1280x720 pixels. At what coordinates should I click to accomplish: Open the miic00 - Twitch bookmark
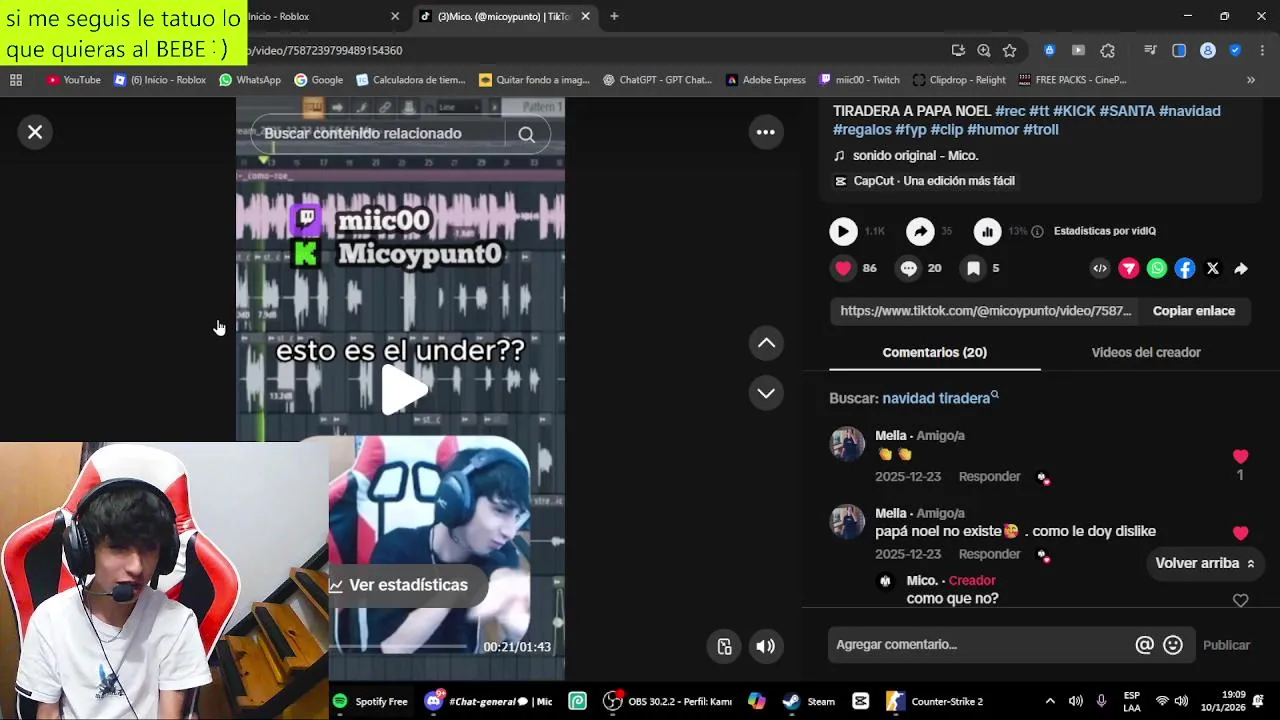tap(858, 80)
